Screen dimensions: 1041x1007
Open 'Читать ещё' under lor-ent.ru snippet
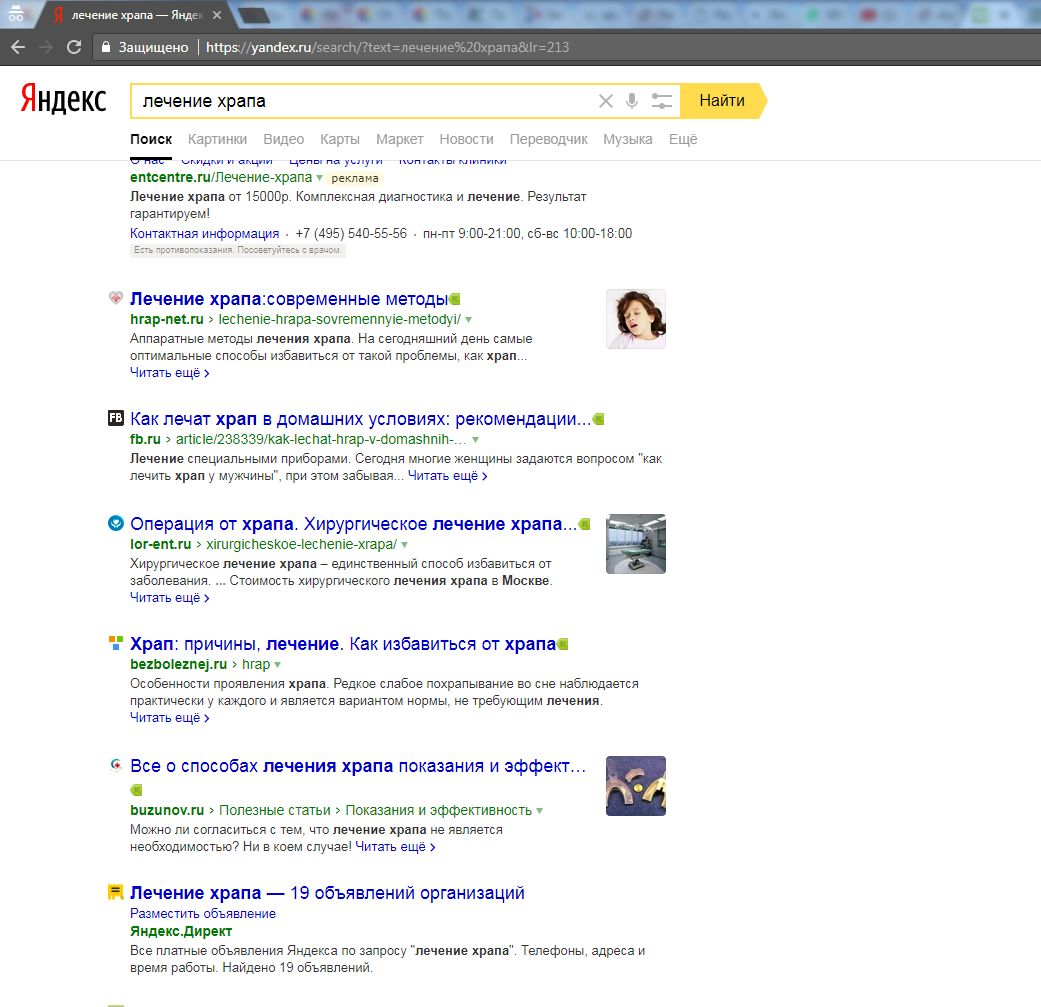click(x=170, y=598)
